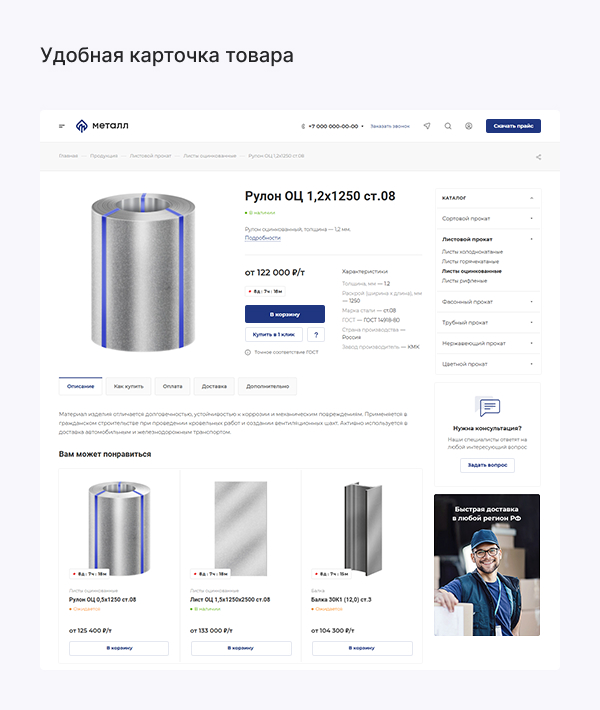The height and width of the screenshot is (710, 600).
Task: Switch to the Доставка tab
Action: pyautogui.click(x=214, y=385)
